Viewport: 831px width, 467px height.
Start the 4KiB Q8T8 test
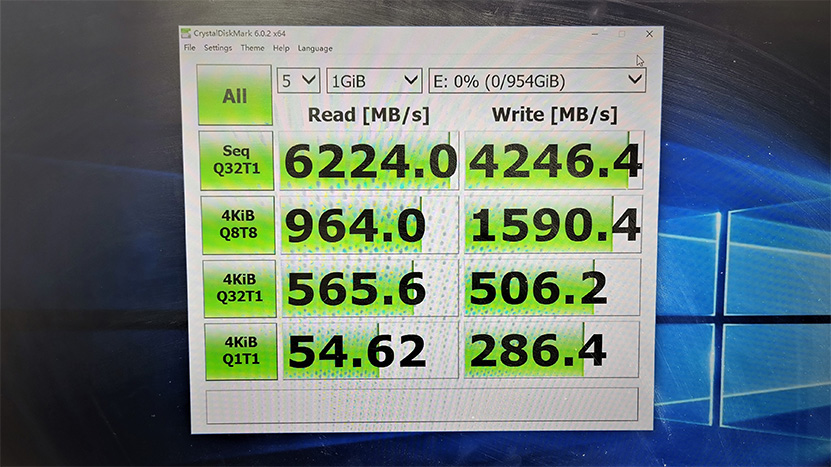(x=238, y=224)
